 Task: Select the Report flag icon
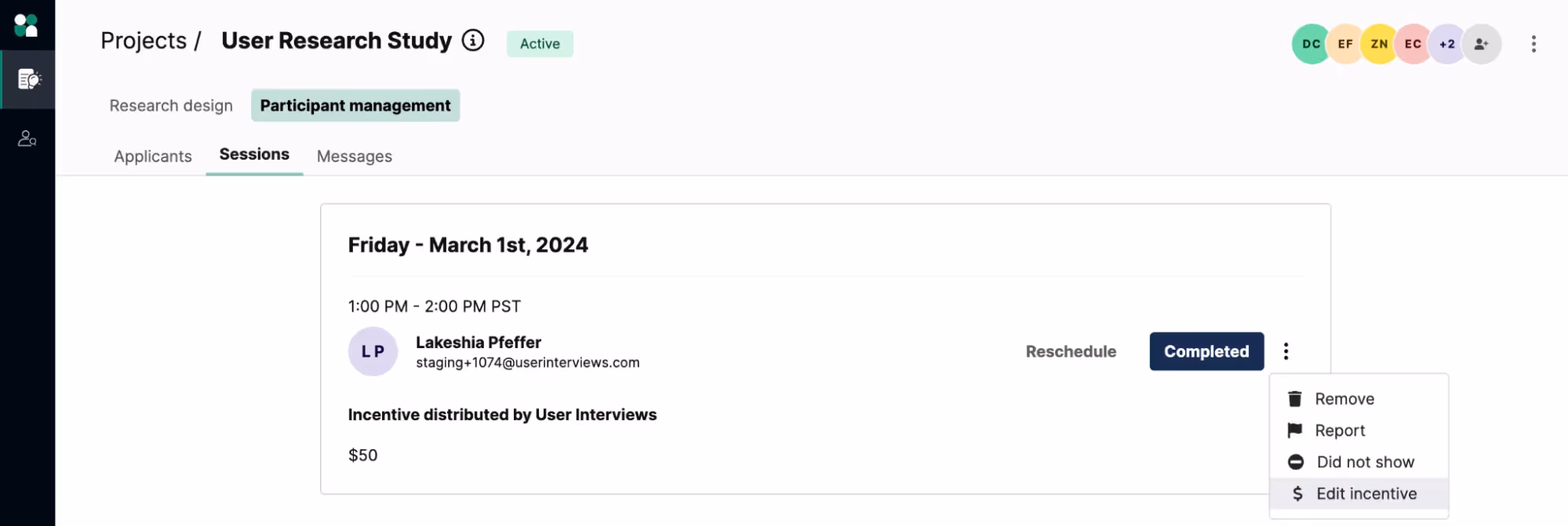coord(1295,430)
